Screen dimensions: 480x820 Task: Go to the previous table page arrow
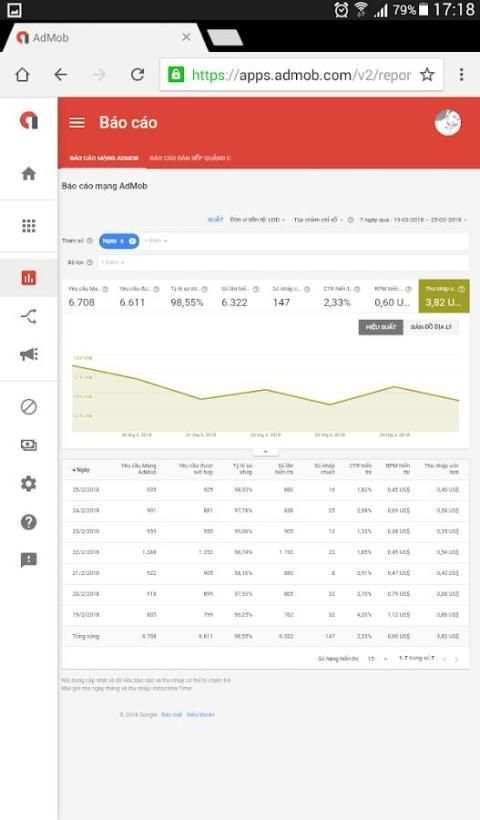pos(444,658)
